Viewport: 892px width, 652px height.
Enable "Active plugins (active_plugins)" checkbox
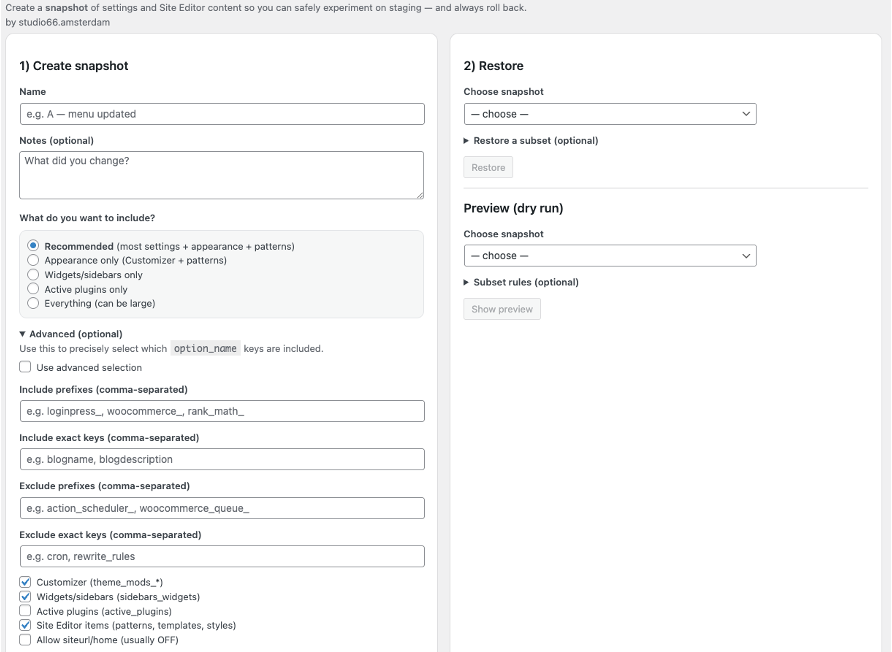click(24, 611)
